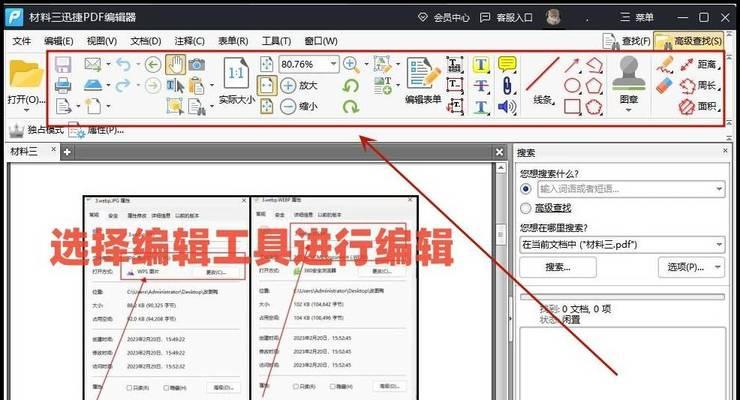Rotate the page counterclockwise
The width and height of the screenshot is (740, 400).
(x=351, y=85)
